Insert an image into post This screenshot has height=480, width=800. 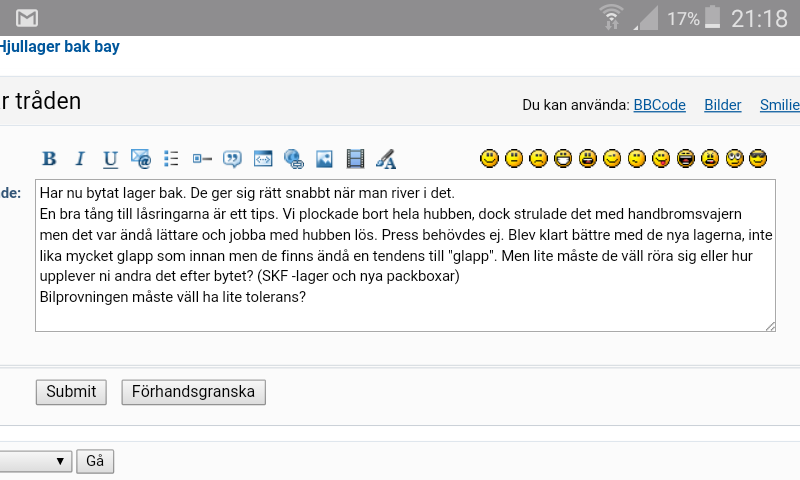coord(324,159)
